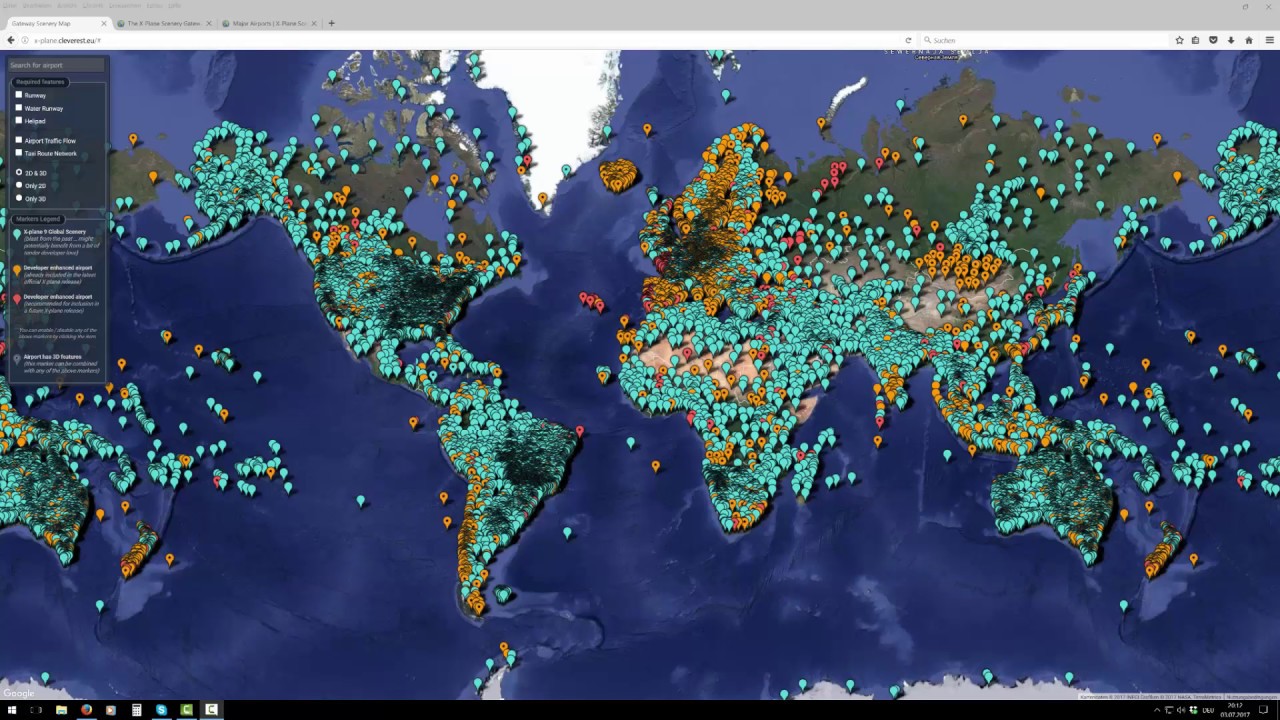Screen dimensions: 1280x720
Task: Open site information icon in address bar
Action: (26, 40)
